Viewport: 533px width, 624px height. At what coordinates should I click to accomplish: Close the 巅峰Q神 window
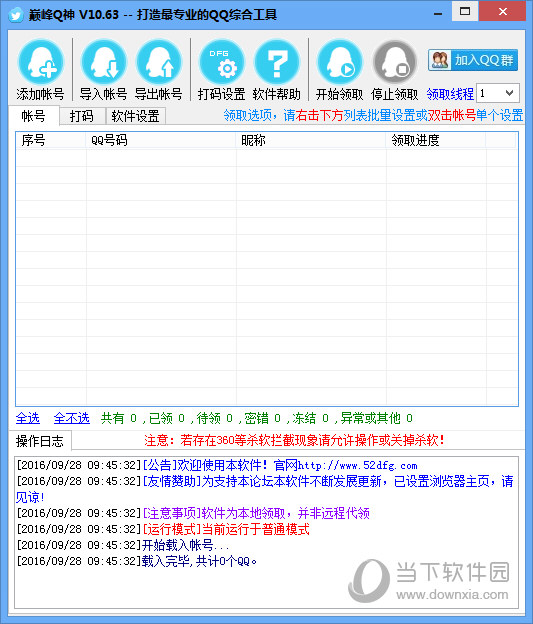point(502,12)
